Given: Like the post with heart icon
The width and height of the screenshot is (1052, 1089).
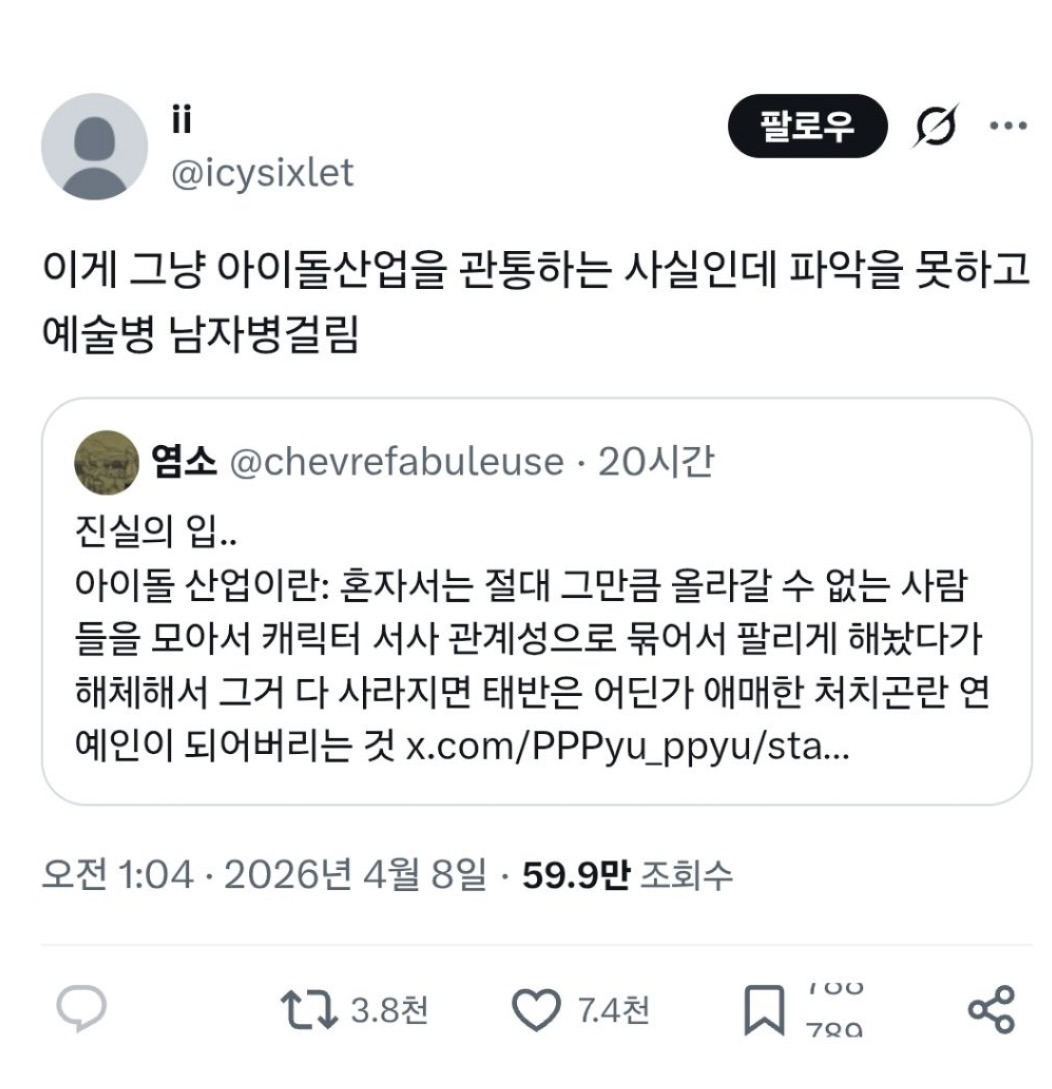Looking at the screenshot, I should [x=536, y=1010].
